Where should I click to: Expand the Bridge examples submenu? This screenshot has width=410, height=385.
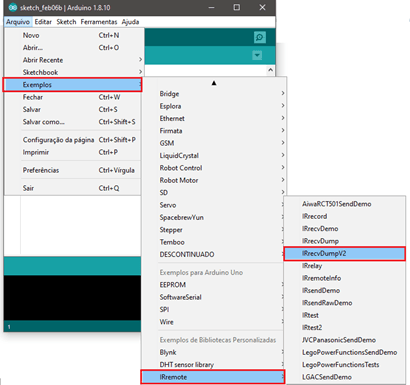(x=214, y=94)
